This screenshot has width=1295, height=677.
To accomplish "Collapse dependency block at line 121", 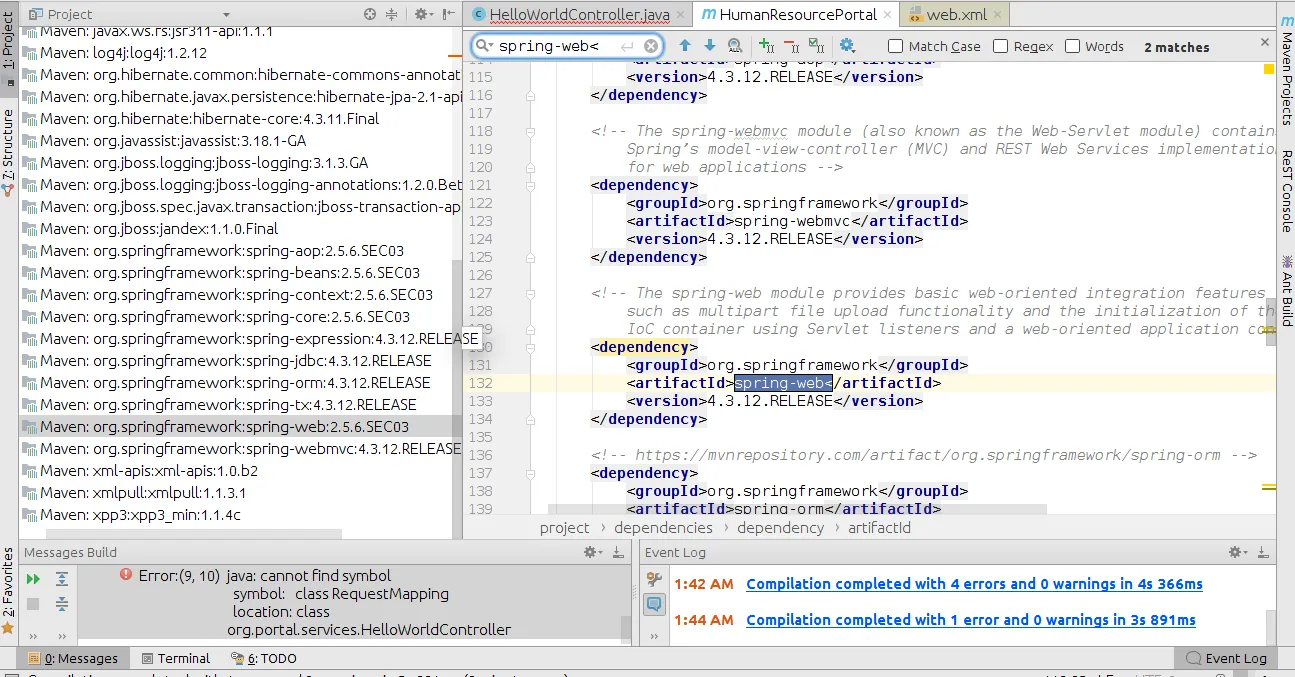I will [x=530, y=185].
